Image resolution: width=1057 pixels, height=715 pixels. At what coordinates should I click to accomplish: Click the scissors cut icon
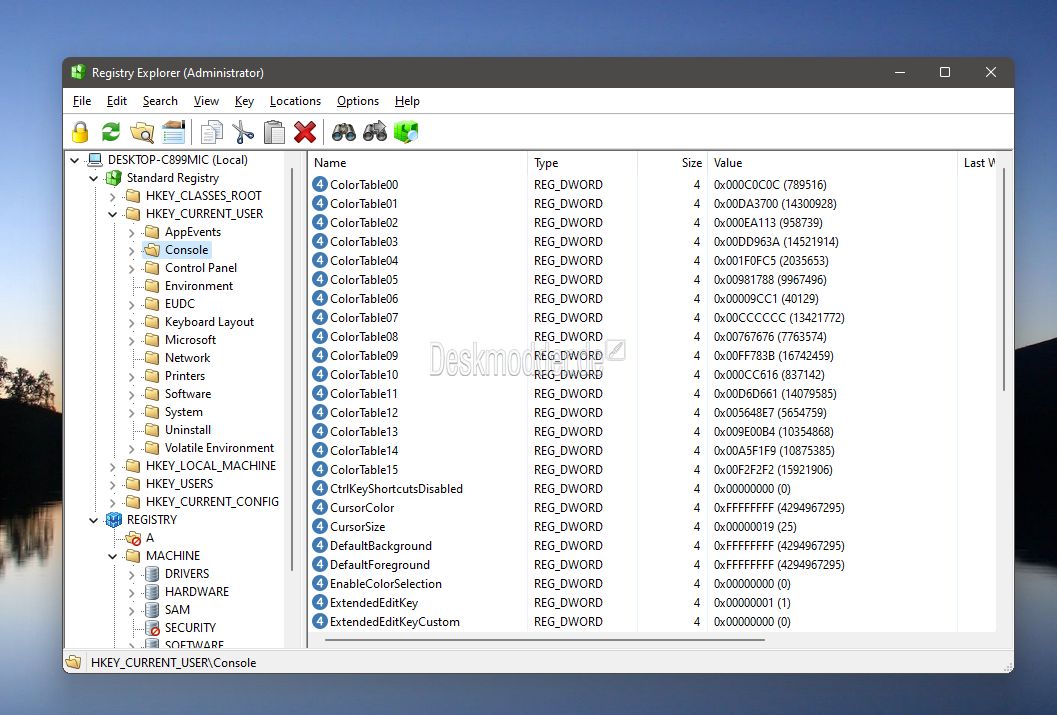coord(243,132)
